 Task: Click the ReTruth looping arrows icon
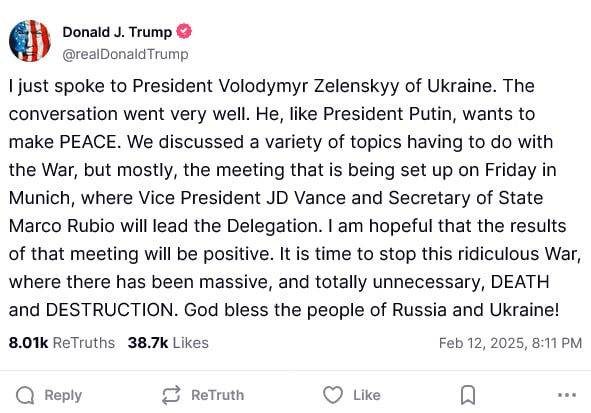point(171,395)
